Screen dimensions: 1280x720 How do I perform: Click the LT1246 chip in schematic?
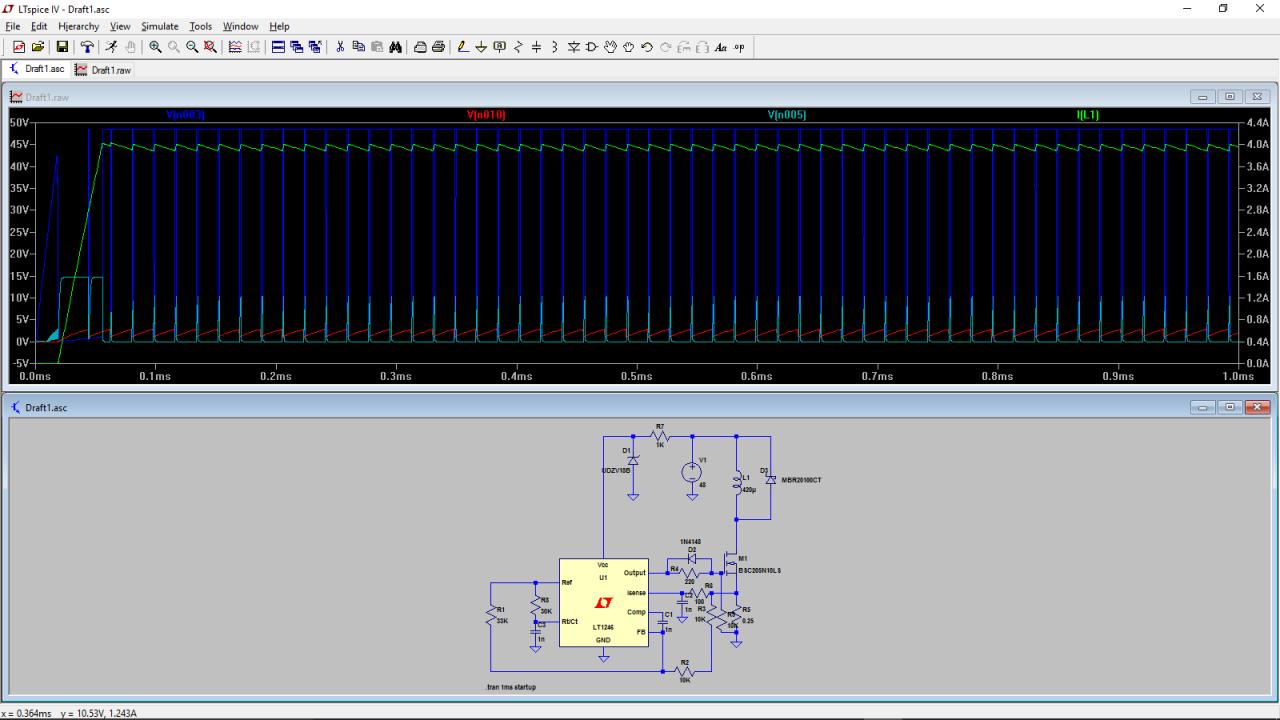tap(603, 602)
